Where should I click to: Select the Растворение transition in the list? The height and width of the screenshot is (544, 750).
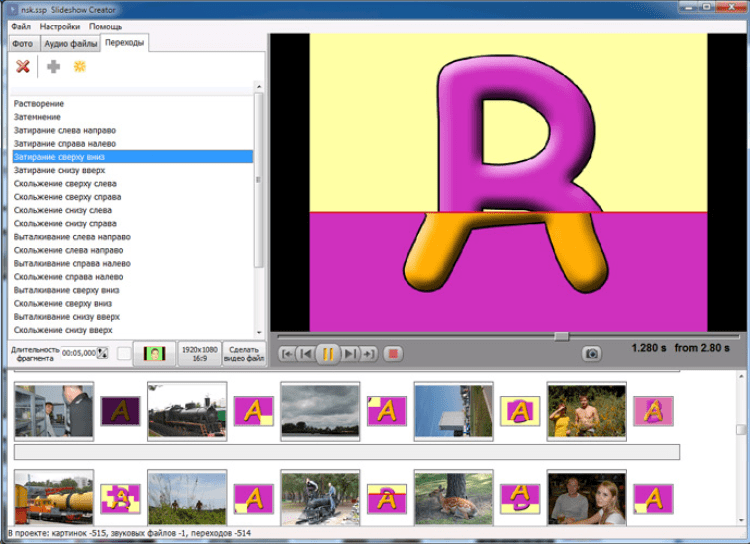coord(39,104)
